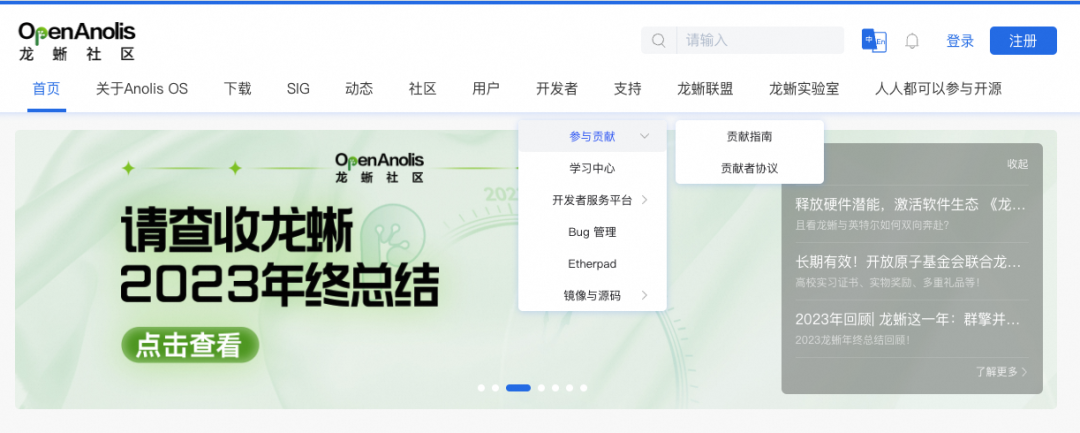This screenshot has width=1080, height=433.
Task: Open notifications bell icon
Action: [x=912, y=41]
